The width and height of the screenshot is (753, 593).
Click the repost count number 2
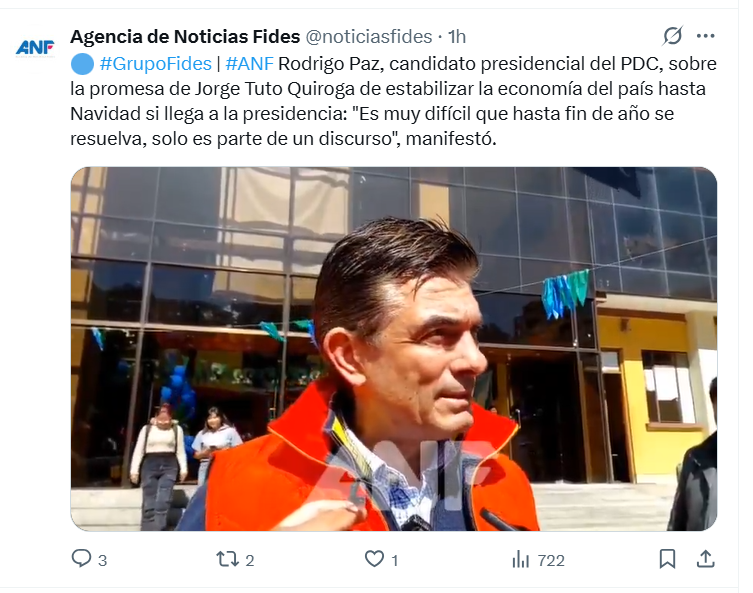[x=250, y=560]
